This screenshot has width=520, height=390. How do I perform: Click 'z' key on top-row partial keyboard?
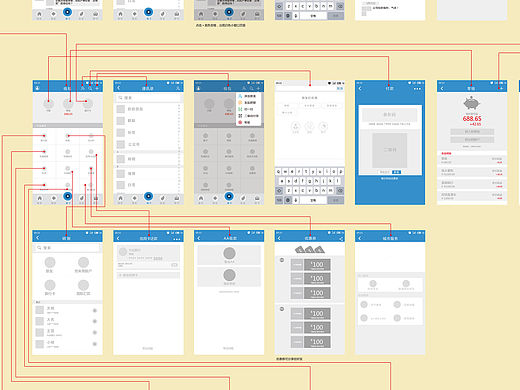click(289, 6)
